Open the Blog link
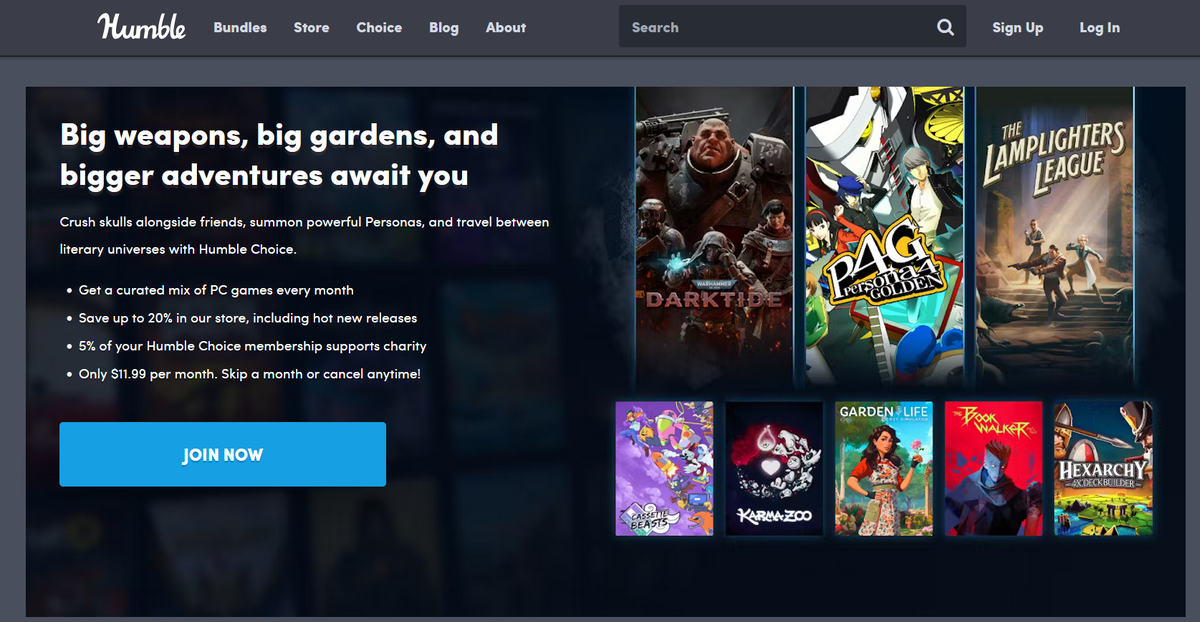Viewport: 1200px width, 622px height. (x=444, y=27)
